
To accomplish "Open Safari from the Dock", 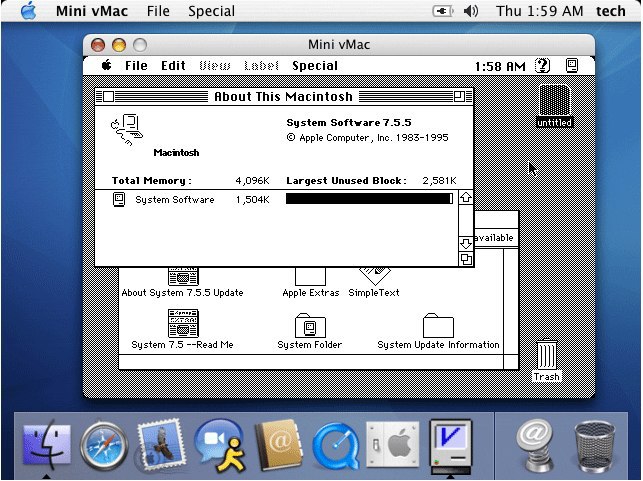I will [104, 445].
